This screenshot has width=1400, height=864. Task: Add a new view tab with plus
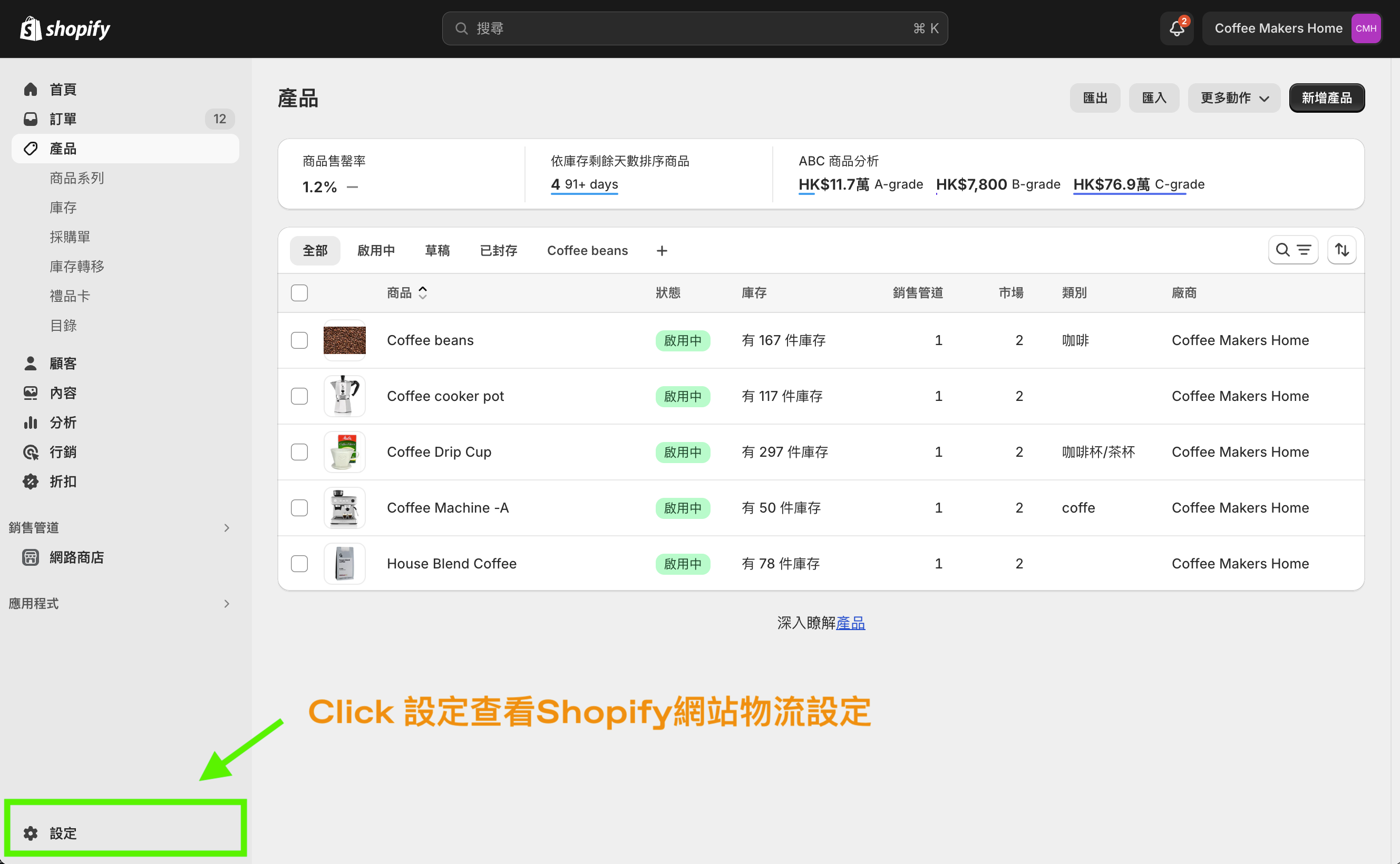tap(662, 251)
